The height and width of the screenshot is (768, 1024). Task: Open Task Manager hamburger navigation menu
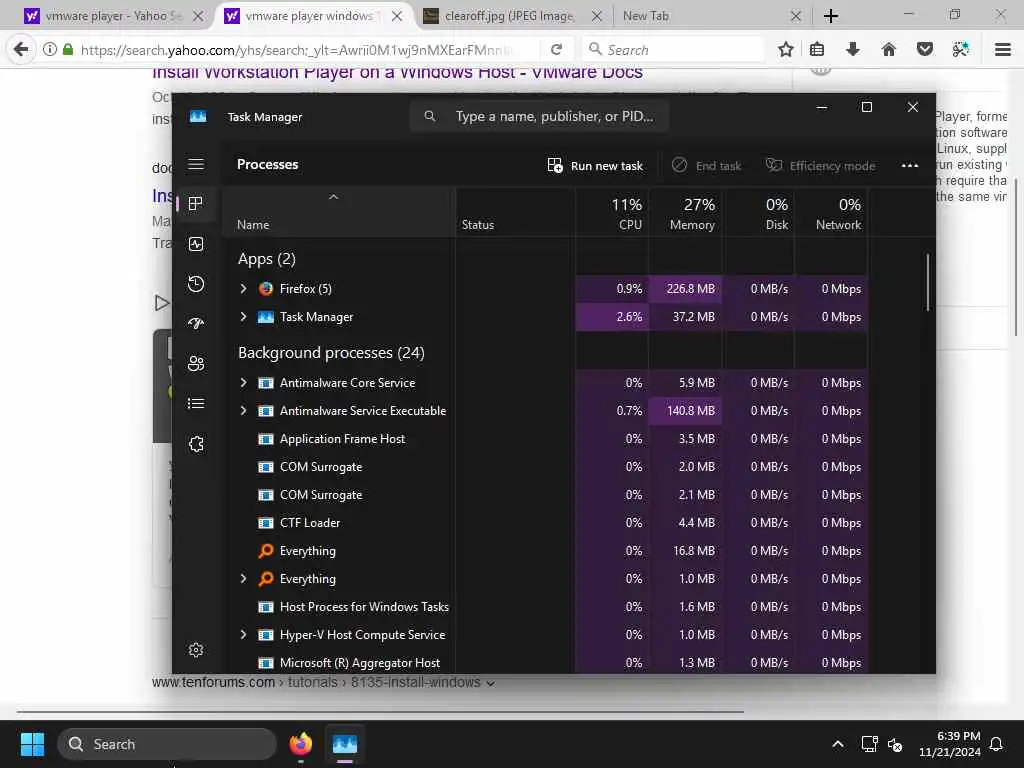[196, 164]
